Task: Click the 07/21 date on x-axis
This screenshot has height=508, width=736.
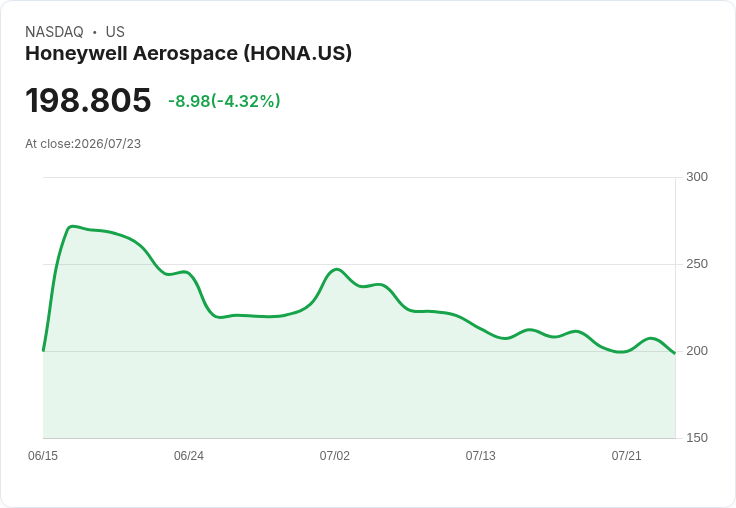Action: (x=626, y=456)
